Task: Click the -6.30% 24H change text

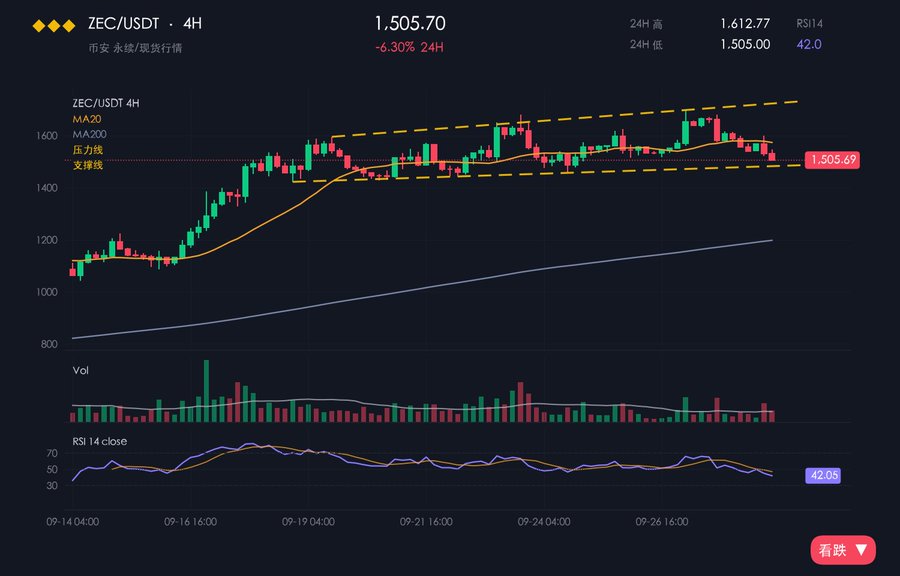Action: (409, 47)
